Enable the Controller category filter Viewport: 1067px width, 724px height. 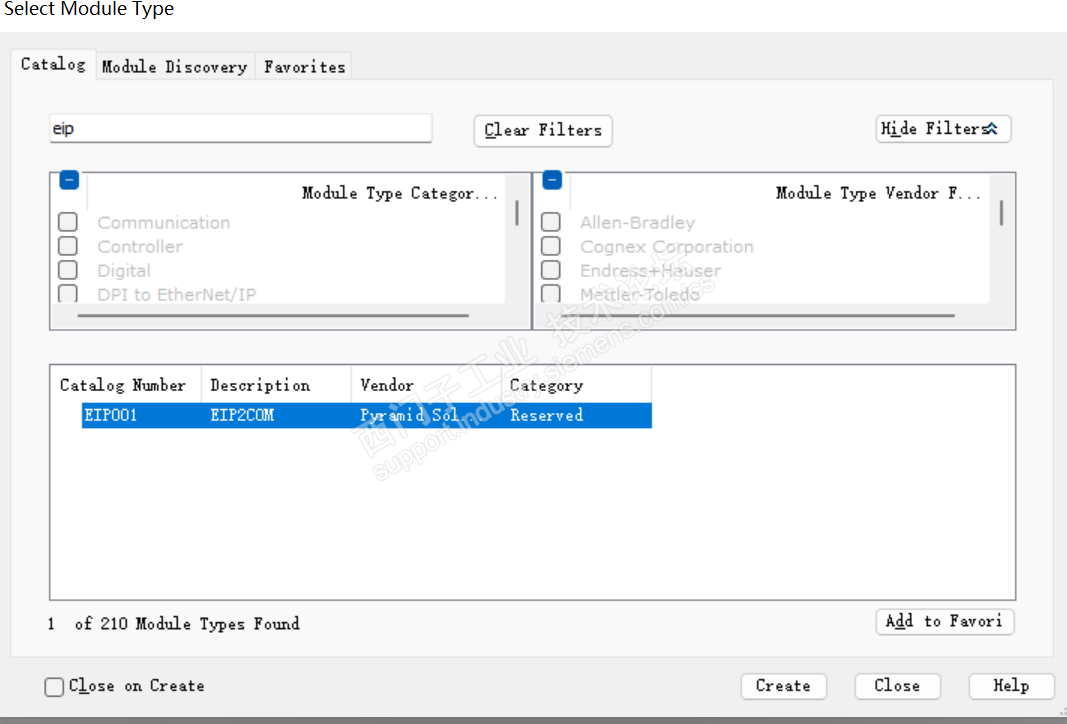click(x=68, y=246)
